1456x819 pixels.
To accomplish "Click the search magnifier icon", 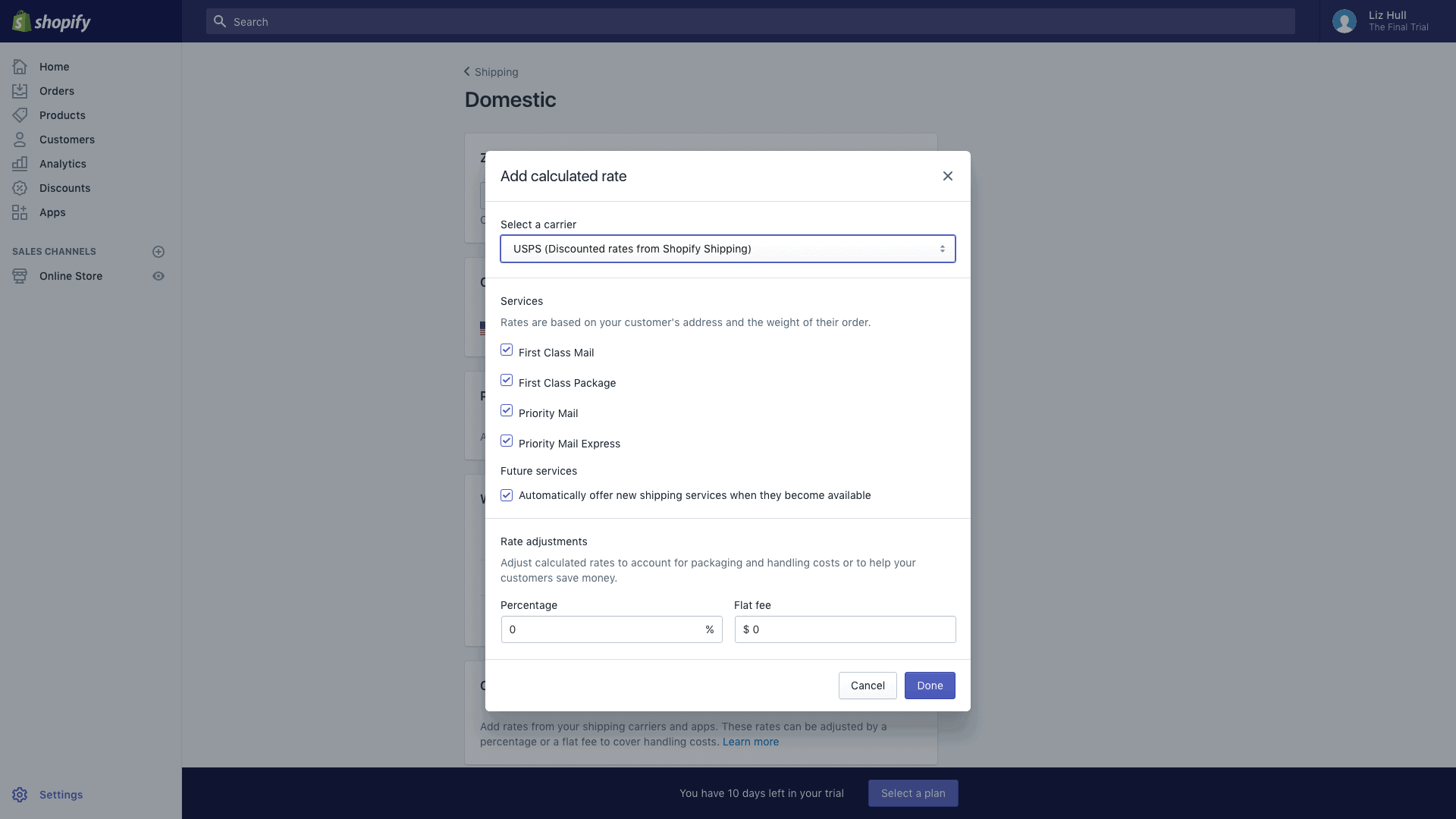I will [x=220, y=21].
